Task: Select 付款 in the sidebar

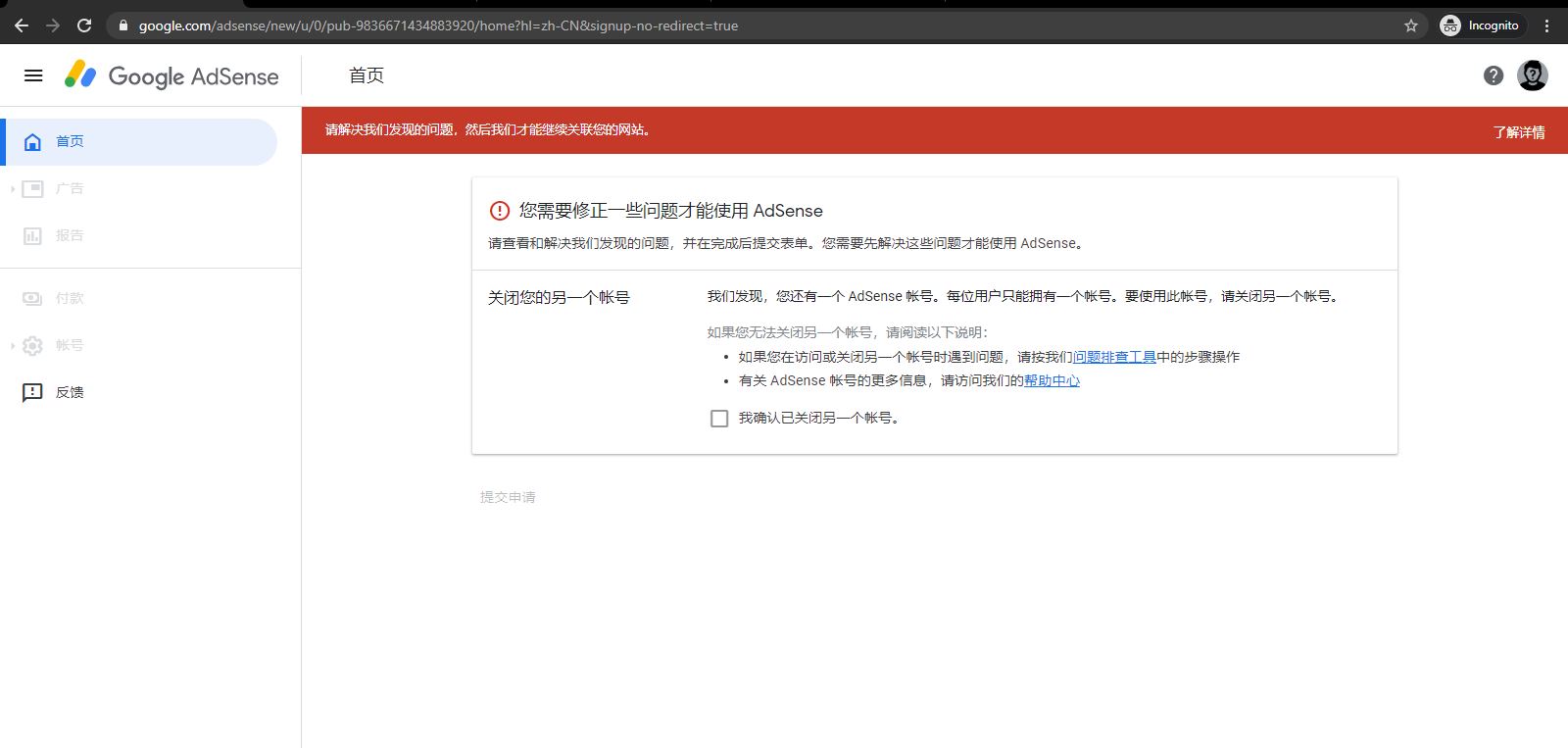Action: pyautogui.click(x=139, y=299)
